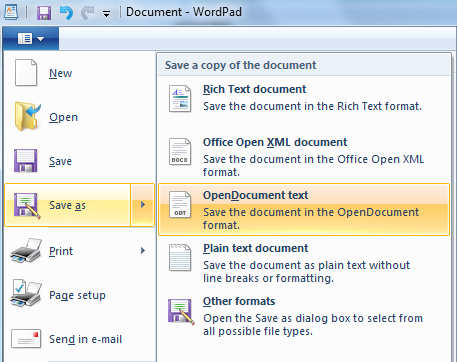Image resolution: width=457 pixels, height=362 pixels.
Task: Expand the Print submenu arrow
Action: click(143, 250)
